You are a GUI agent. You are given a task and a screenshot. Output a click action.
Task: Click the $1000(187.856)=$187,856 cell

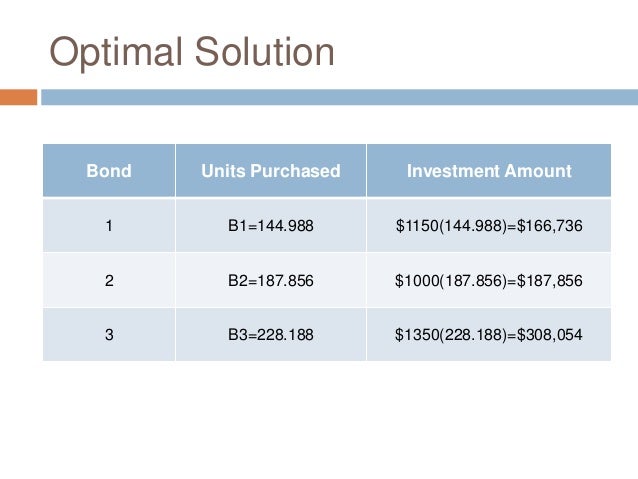click(x=489, y=280)
